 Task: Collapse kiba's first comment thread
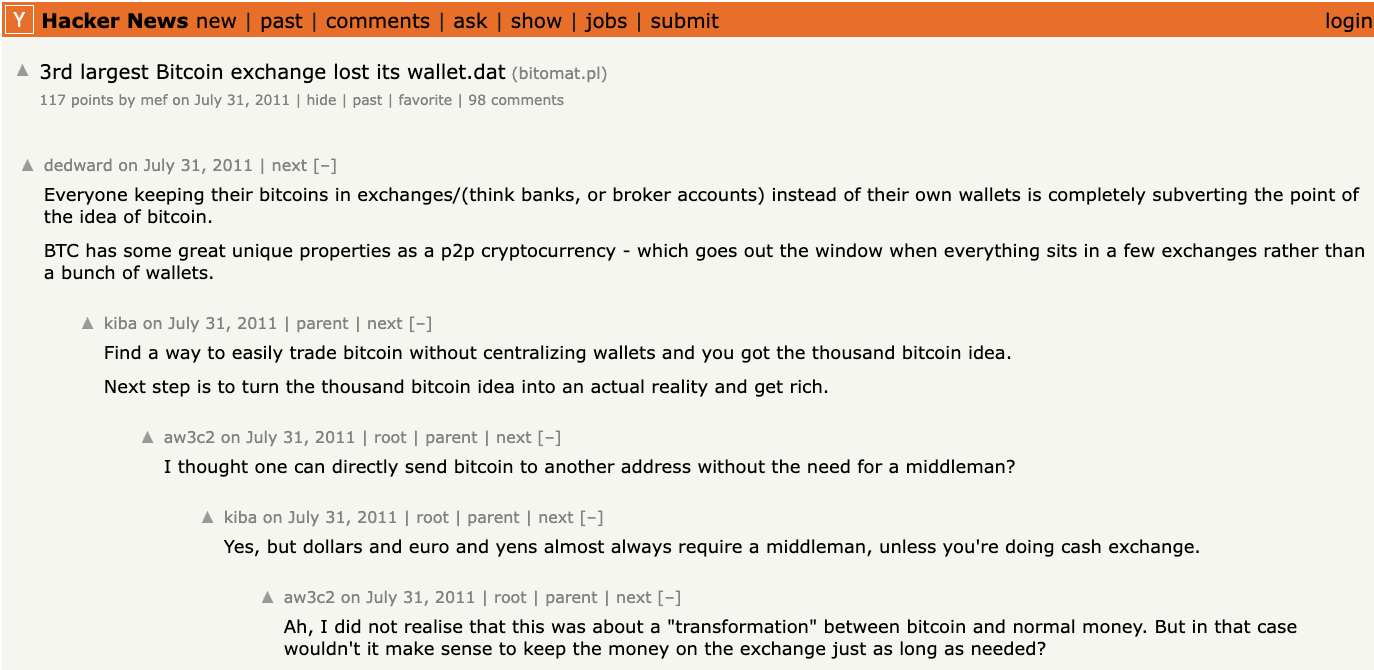tap(420, 324)
